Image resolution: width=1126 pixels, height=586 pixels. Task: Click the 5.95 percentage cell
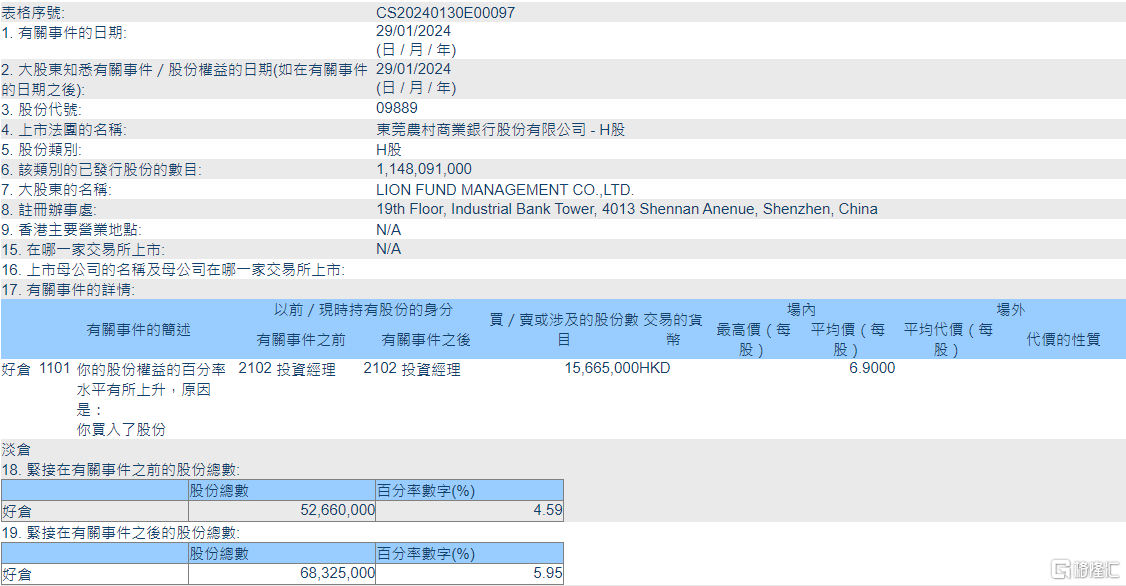[548, 573]
